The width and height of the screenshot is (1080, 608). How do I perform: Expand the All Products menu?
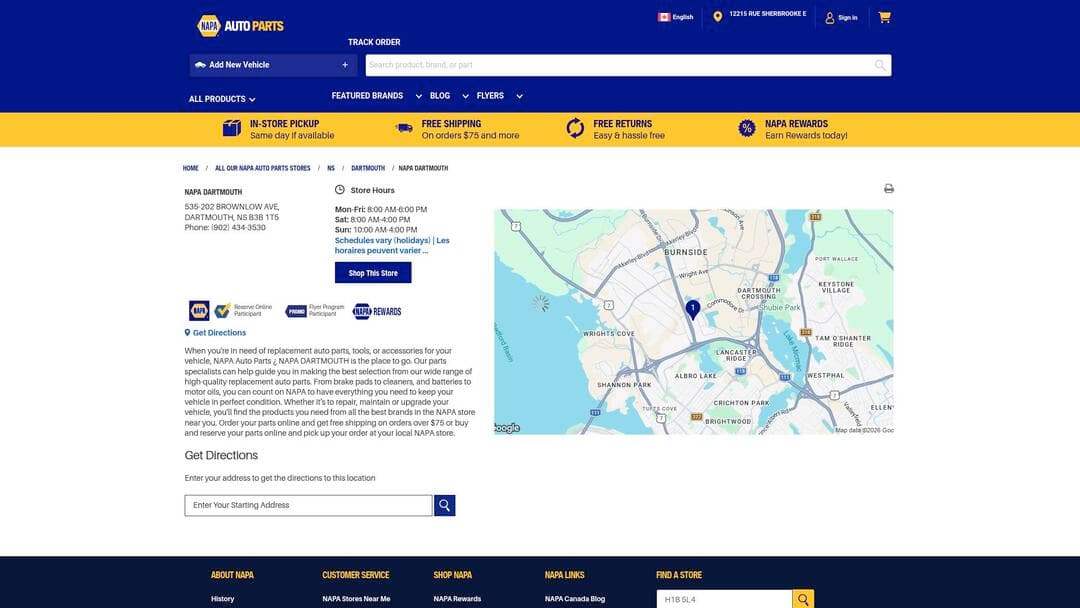pyautogui.click(x=217, y=97)
